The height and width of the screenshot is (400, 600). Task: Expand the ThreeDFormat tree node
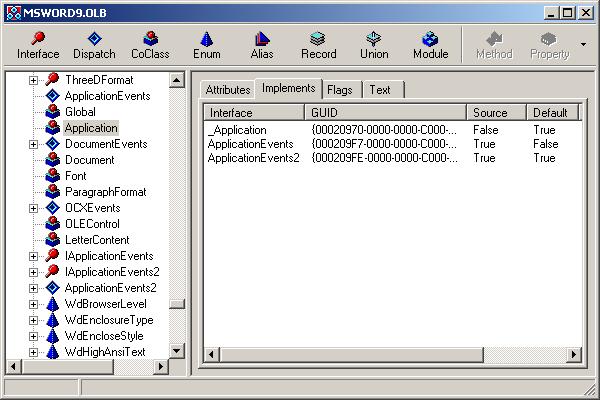[x=34, y=80]
